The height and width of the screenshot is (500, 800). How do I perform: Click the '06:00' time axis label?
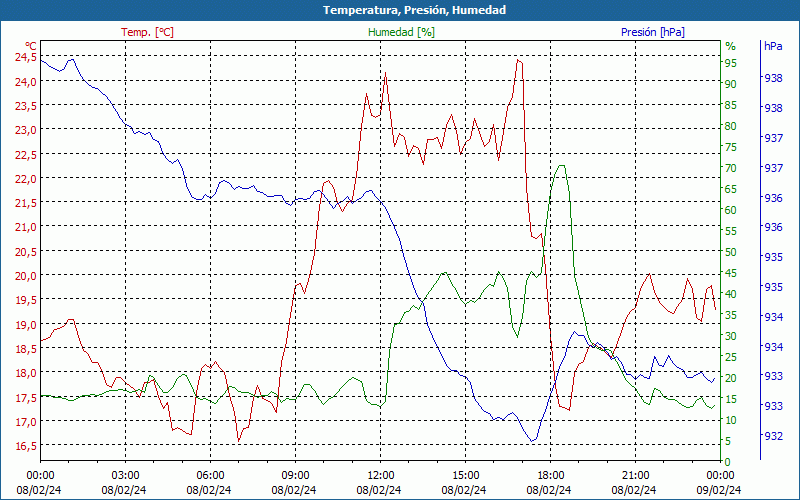coord(210,476)
